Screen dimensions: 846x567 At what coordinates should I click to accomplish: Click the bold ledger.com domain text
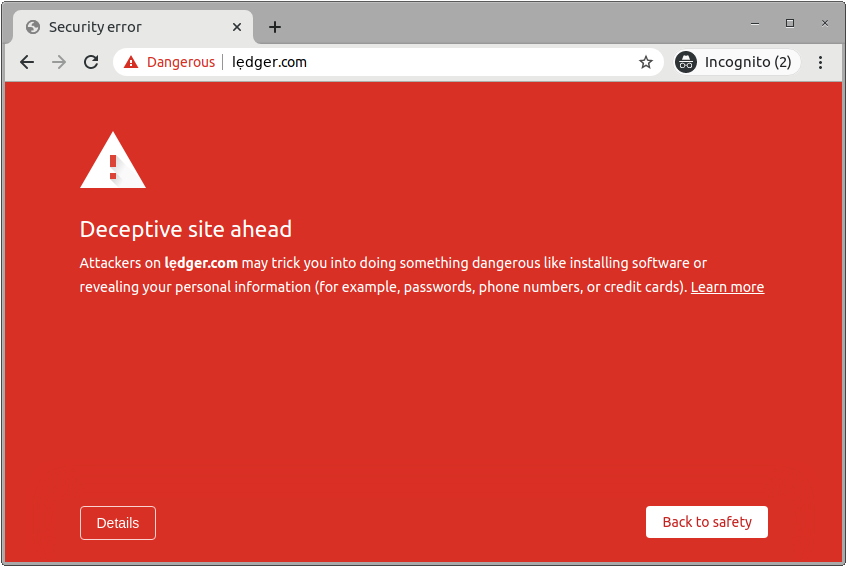[201, 263]
